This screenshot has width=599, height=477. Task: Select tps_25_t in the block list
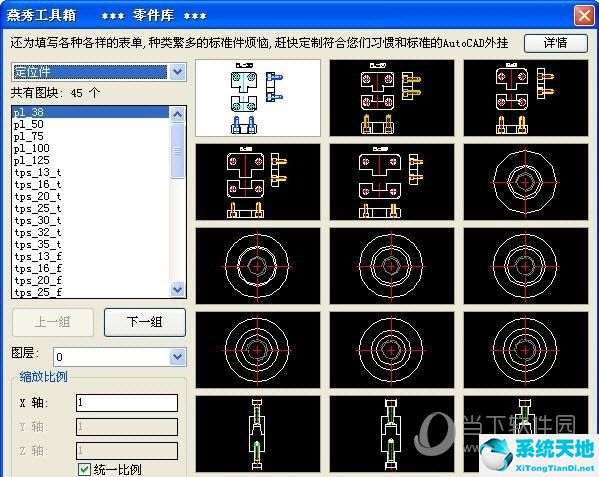coord(91,209)
